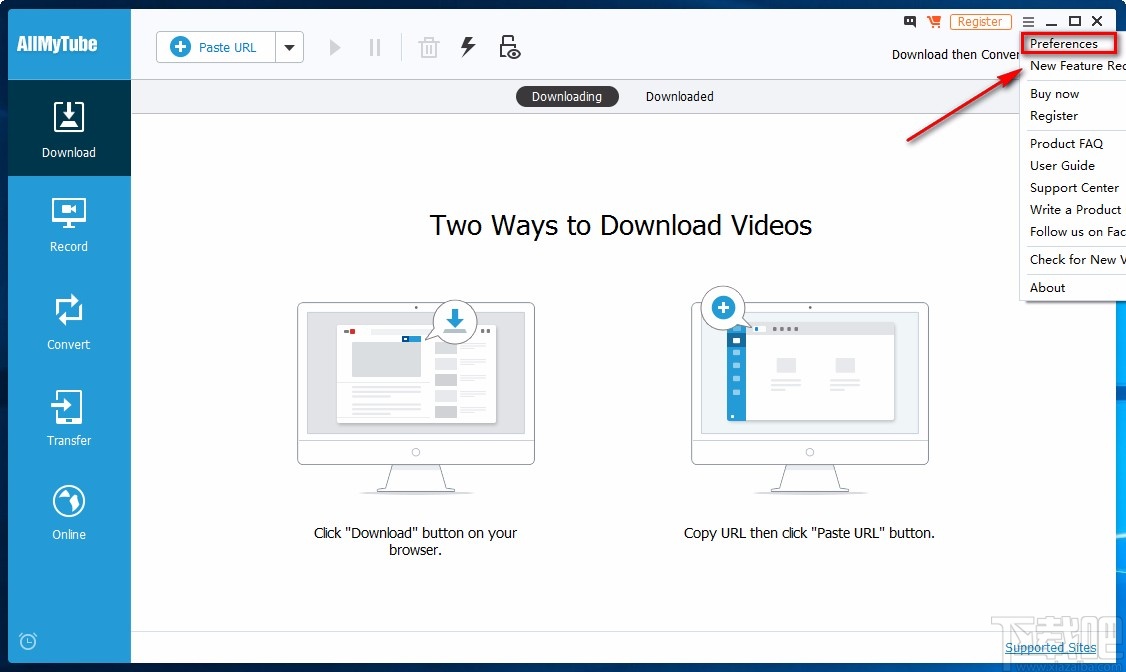
Task: Click the AllMyTube logo
Action: click(57, 44)
